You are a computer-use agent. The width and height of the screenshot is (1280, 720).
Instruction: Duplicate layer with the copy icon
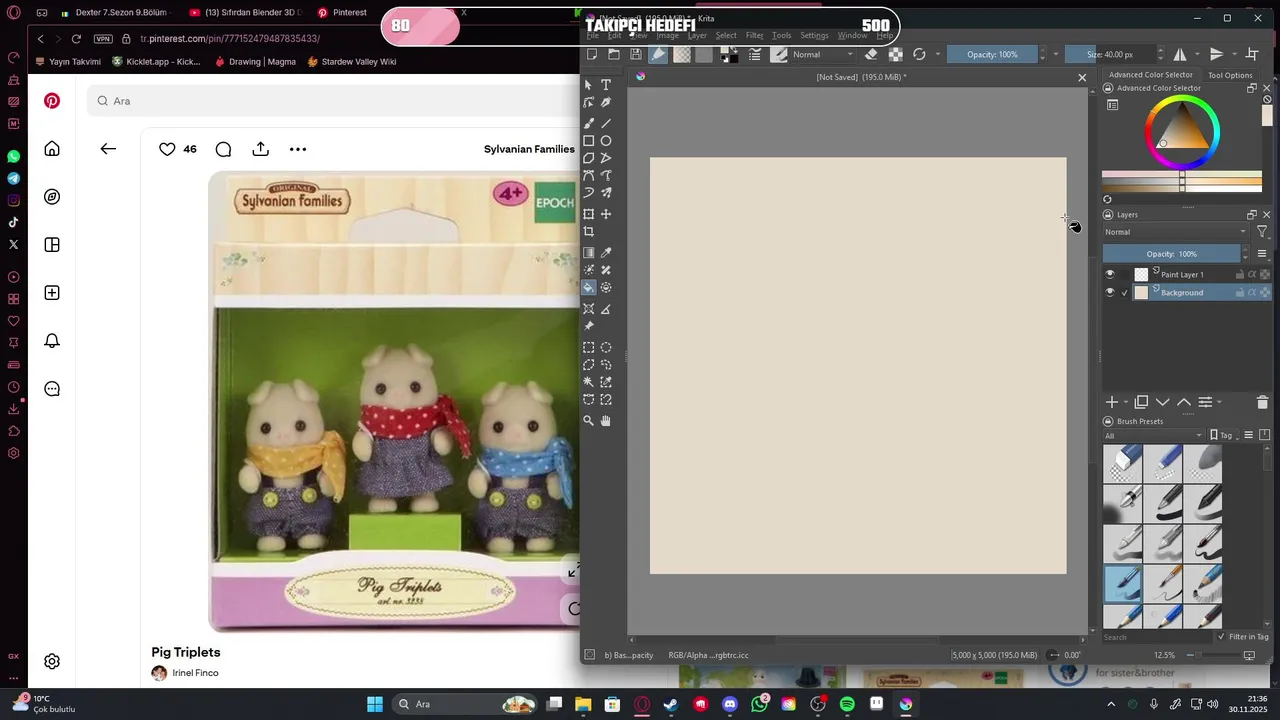pos(1141,402)
